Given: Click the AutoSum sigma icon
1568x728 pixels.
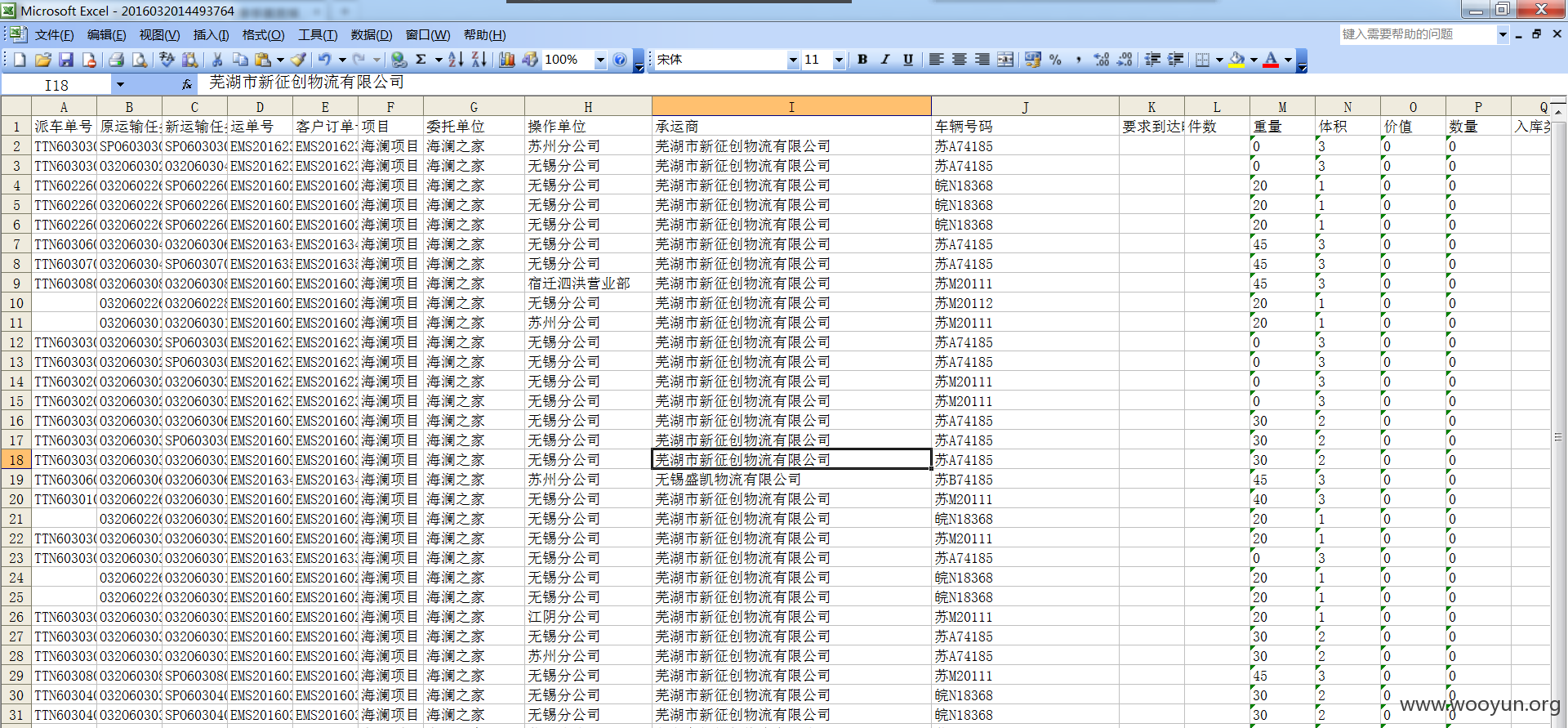Looking at the screenshot, I should (x=421, y=60).
